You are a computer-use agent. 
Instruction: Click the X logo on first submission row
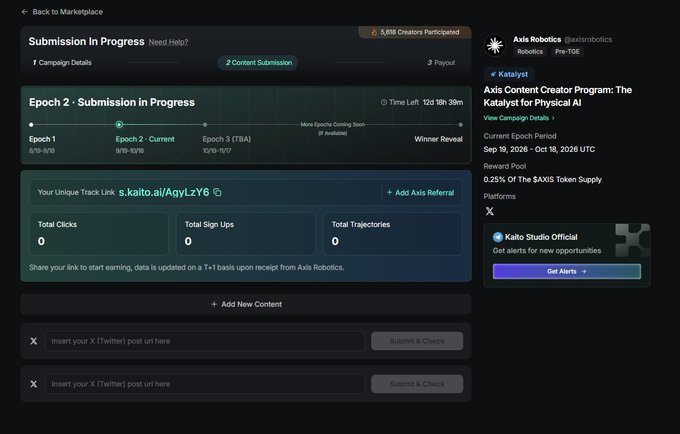click(x=33, y=341)
